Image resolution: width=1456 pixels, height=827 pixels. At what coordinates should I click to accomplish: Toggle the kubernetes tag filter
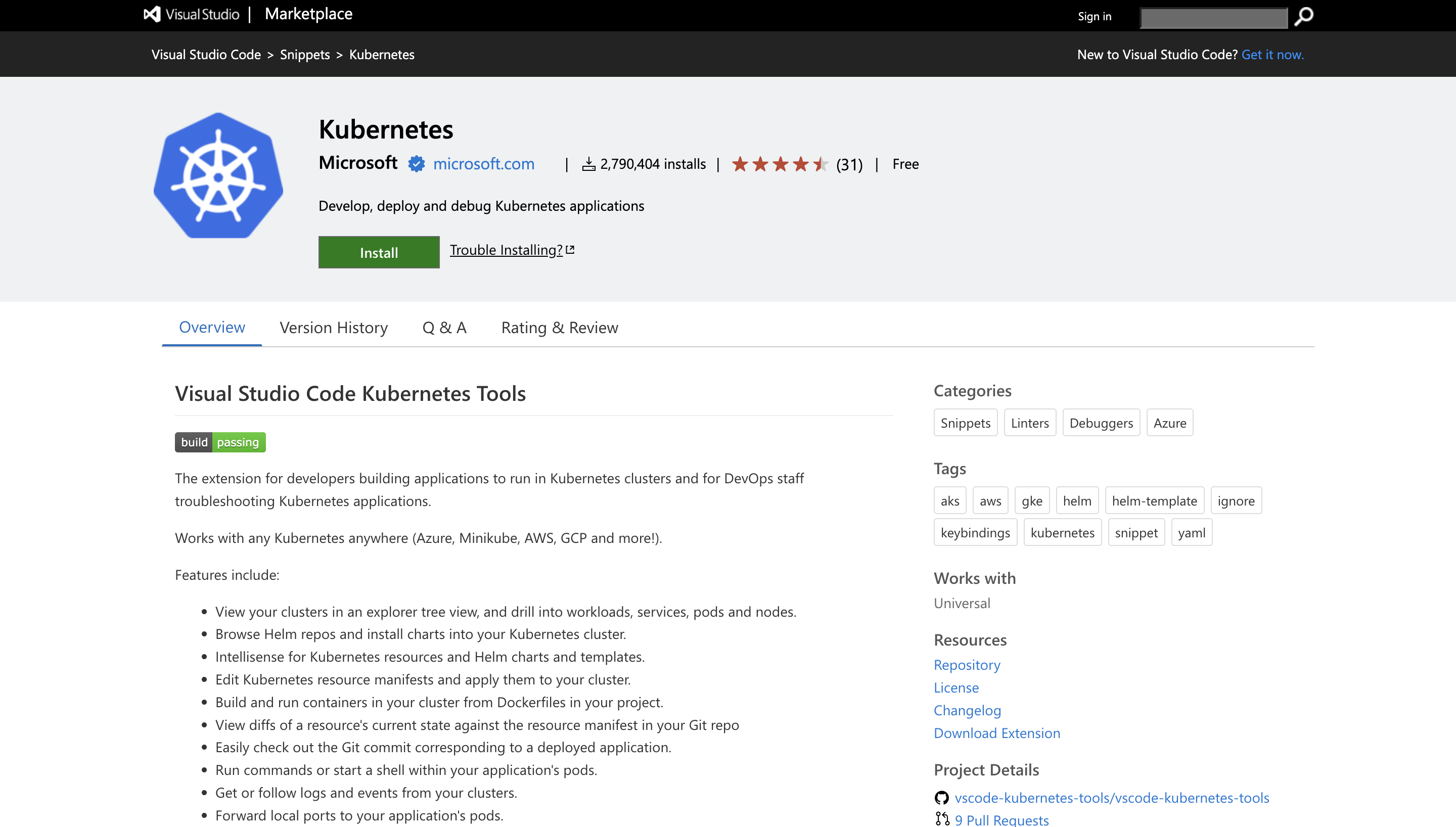coord(1062,532)
